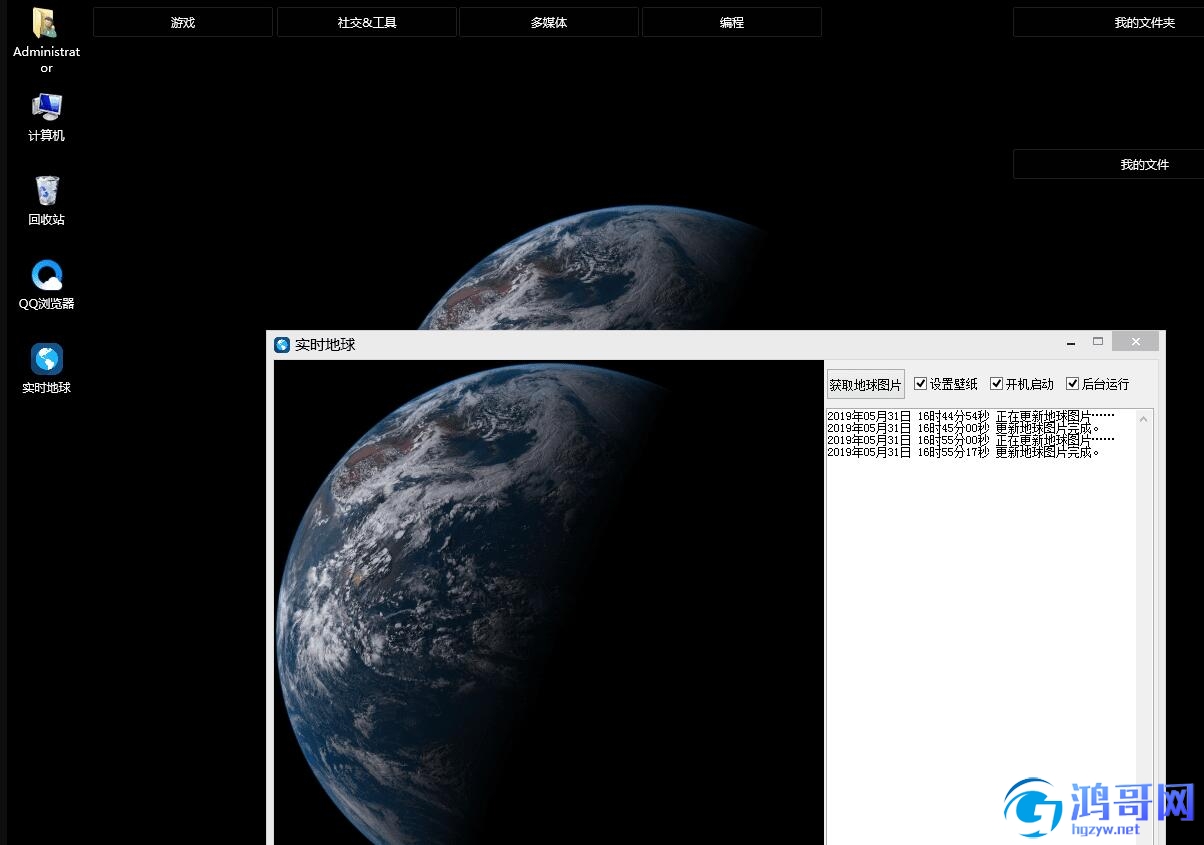Open the 计算机 desktop icon
The width and height of the screenshot is (1204, 845).
coord(46,117)
